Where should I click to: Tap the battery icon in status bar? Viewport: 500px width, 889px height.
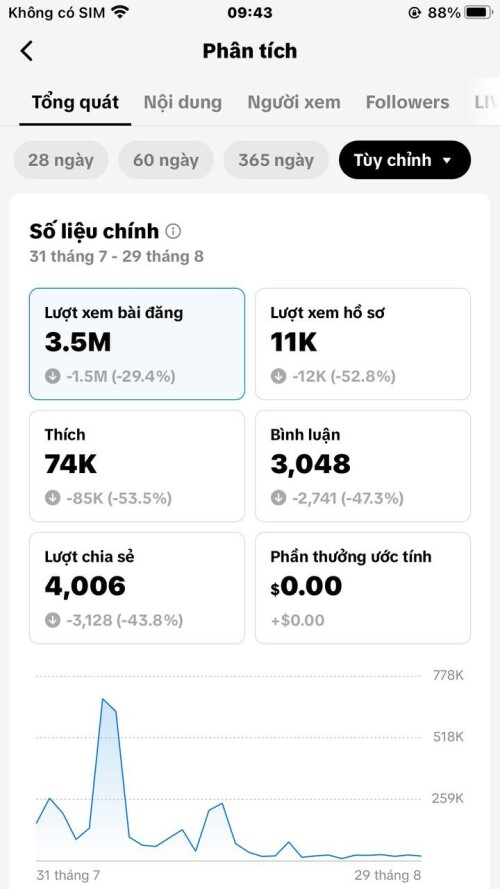pos(477,12)
